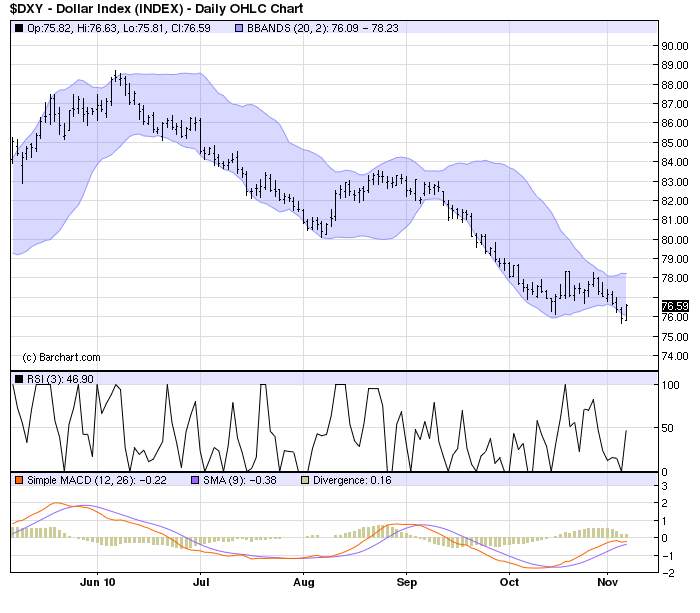700x613 pixels.
Task: Click the 79.00 price axis label
Action: (675, 259)
